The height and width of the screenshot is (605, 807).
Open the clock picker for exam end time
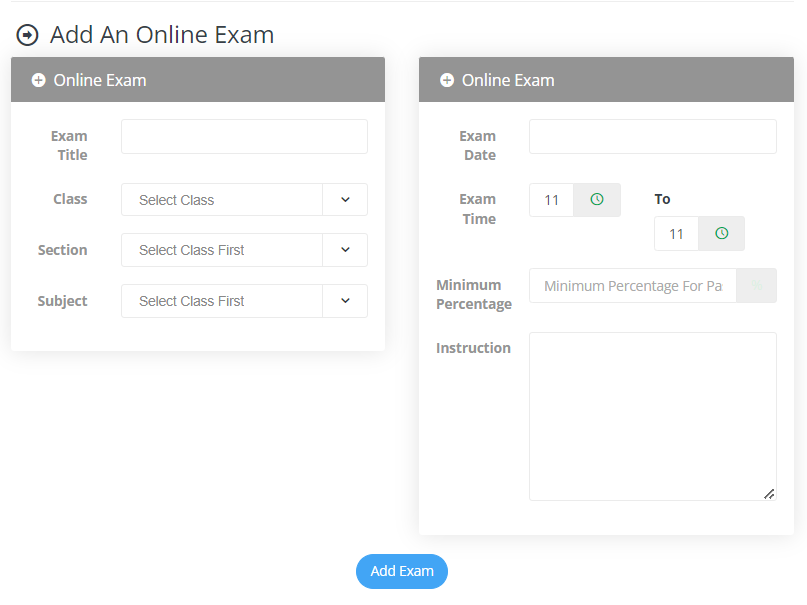coord(721,233)
